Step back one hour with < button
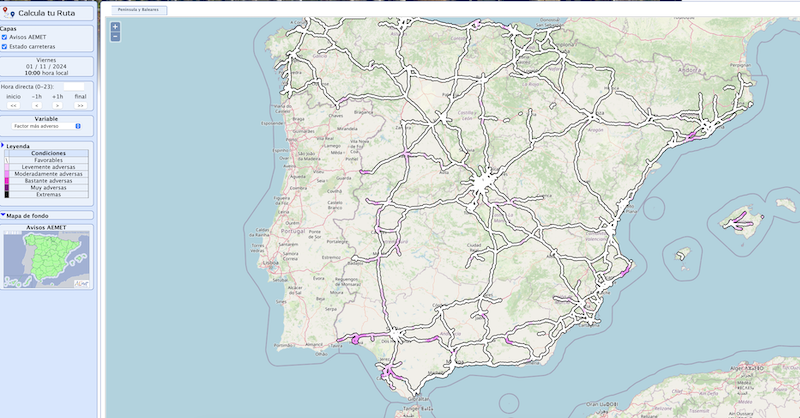Viewport: 800px width, 418px height. [36, 104]
